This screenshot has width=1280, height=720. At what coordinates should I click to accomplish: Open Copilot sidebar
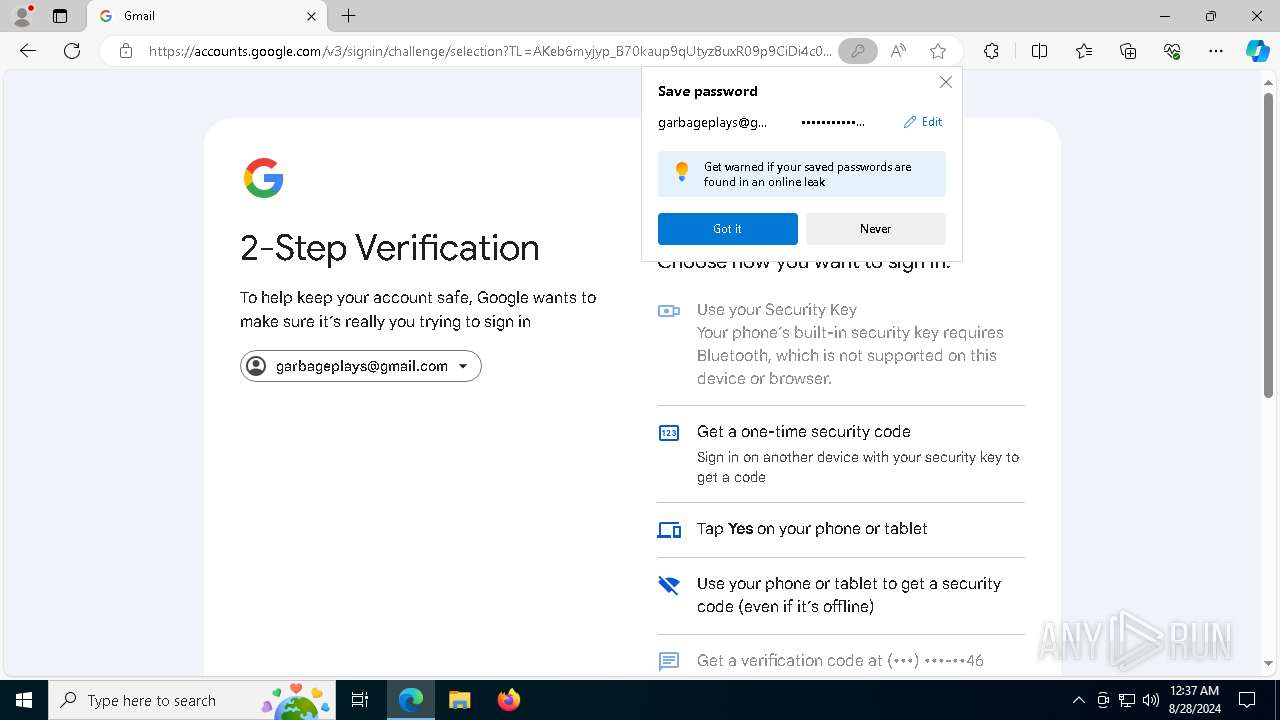[x=1257, y=51]
